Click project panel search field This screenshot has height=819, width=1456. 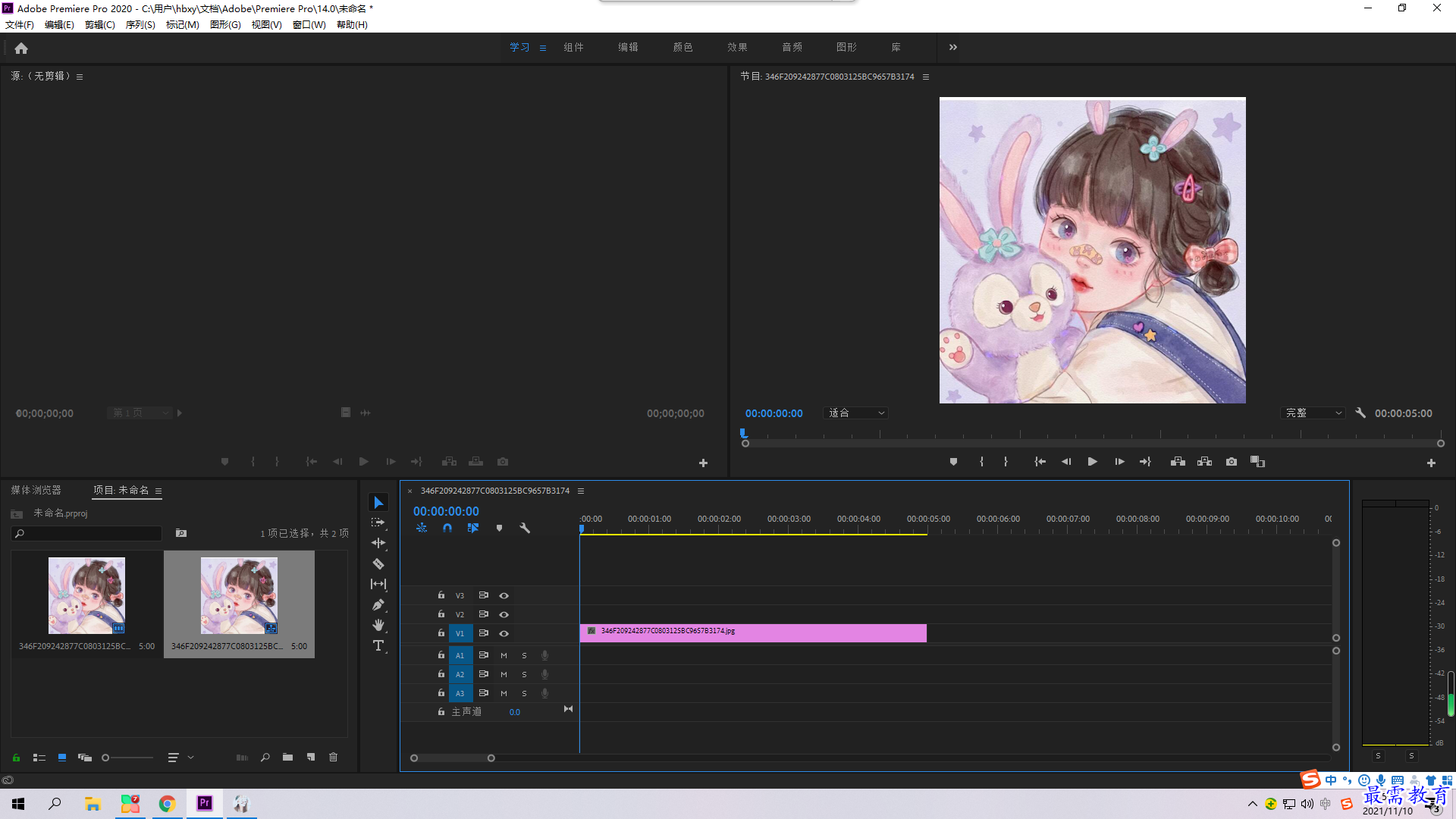[87, 533]
